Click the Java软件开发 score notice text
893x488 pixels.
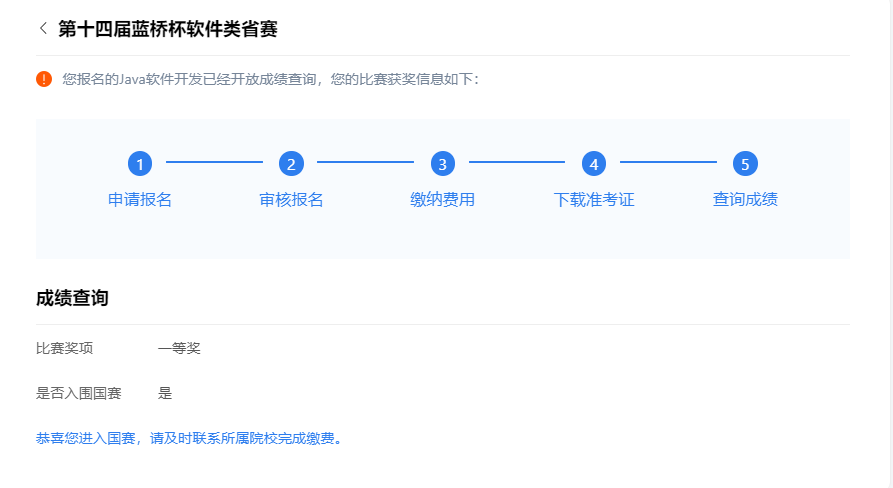pos(270,79)
